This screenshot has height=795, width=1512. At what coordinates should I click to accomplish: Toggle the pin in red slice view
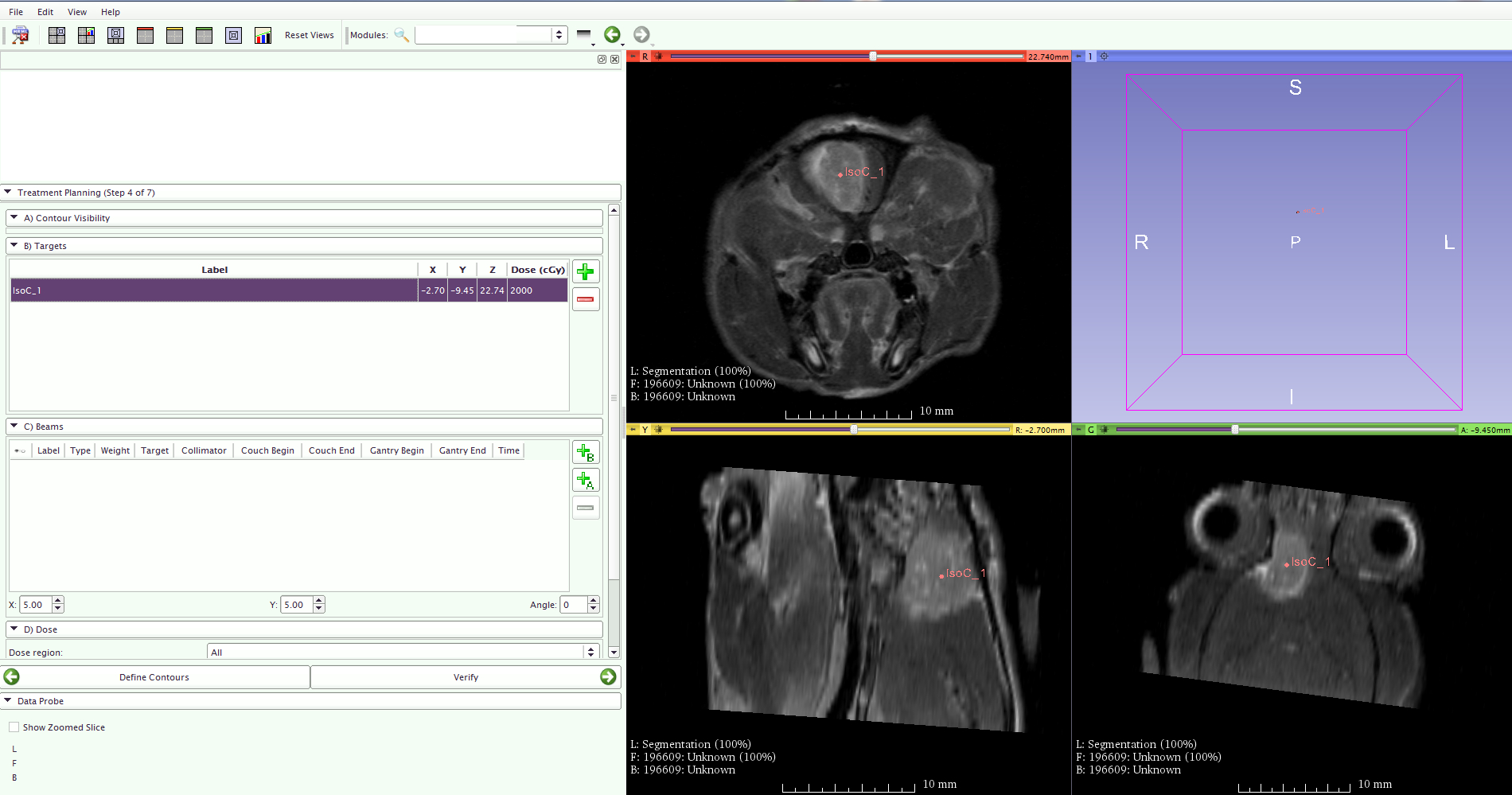633,57
